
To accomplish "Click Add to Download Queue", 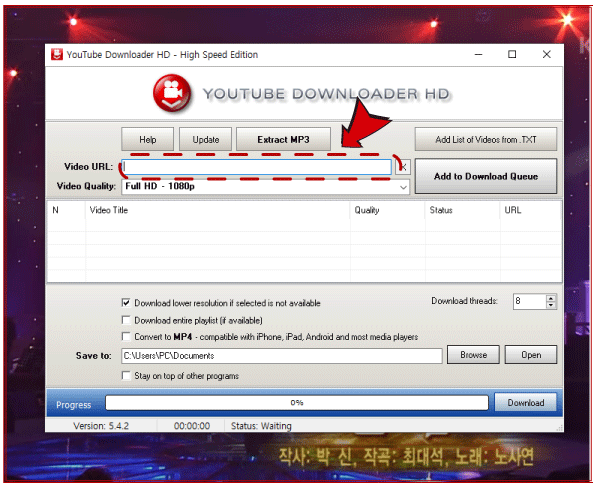I will [486, 176].
